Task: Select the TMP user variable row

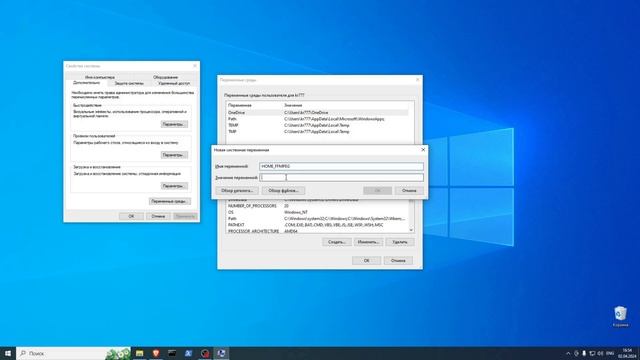Action: point(318,132)
